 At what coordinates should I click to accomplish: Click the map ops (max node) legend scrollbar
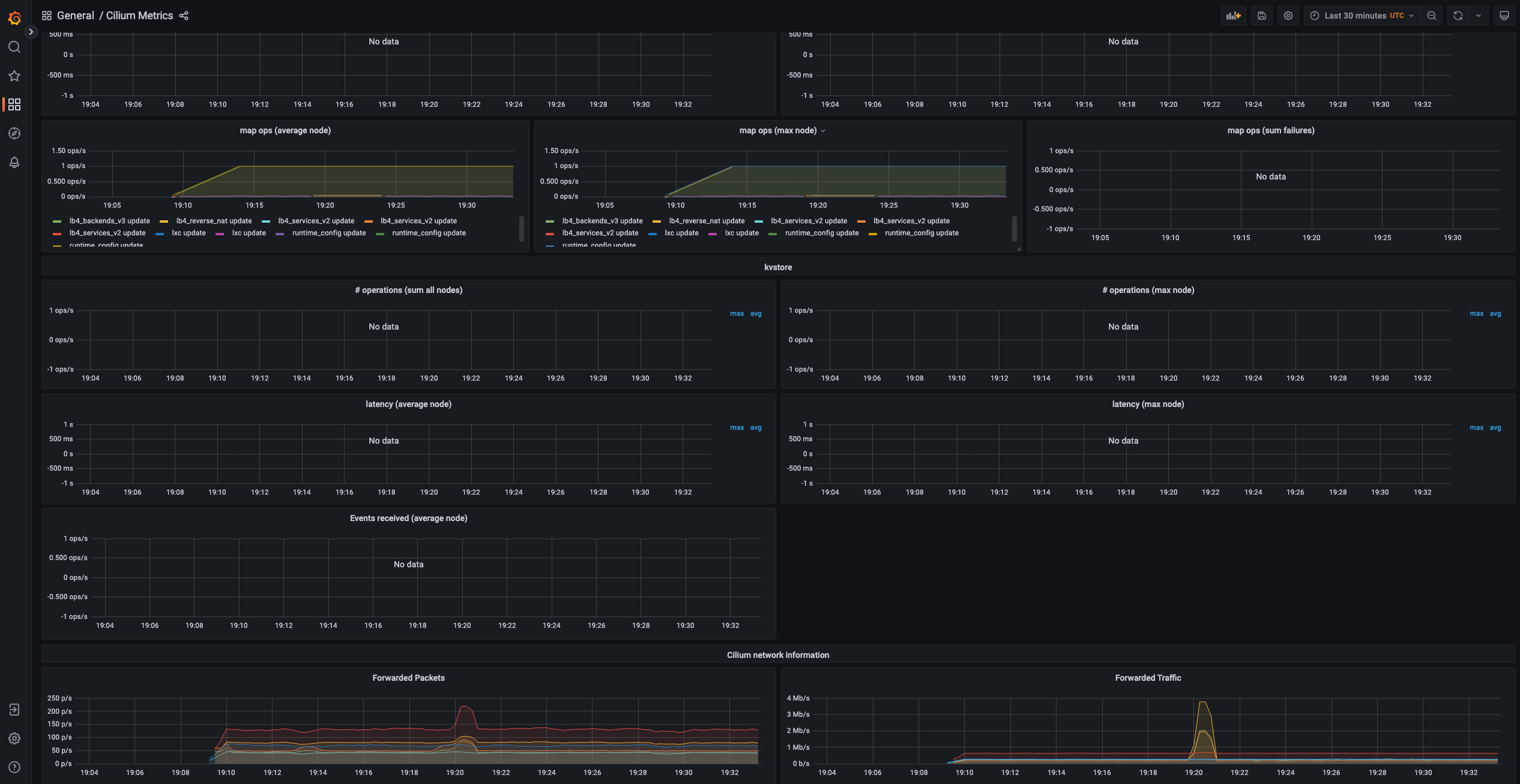click(x=1014, y=228)
